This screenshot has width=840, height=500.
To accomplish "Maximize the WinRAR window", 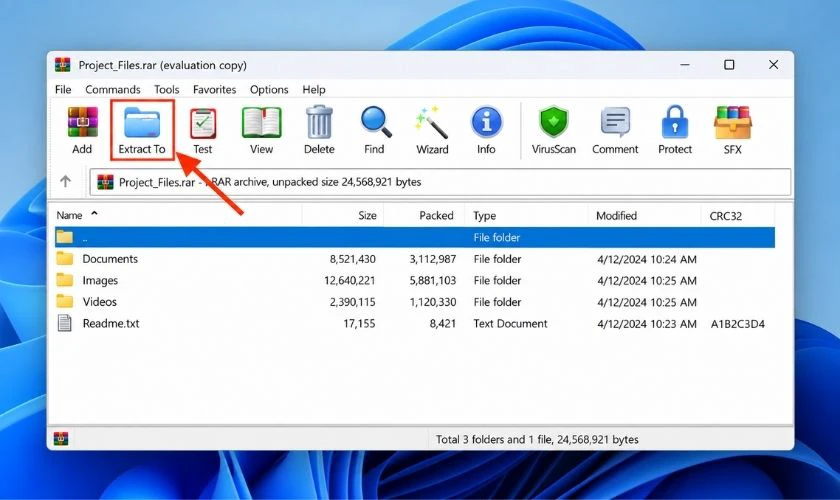I will tap(729, 65).
